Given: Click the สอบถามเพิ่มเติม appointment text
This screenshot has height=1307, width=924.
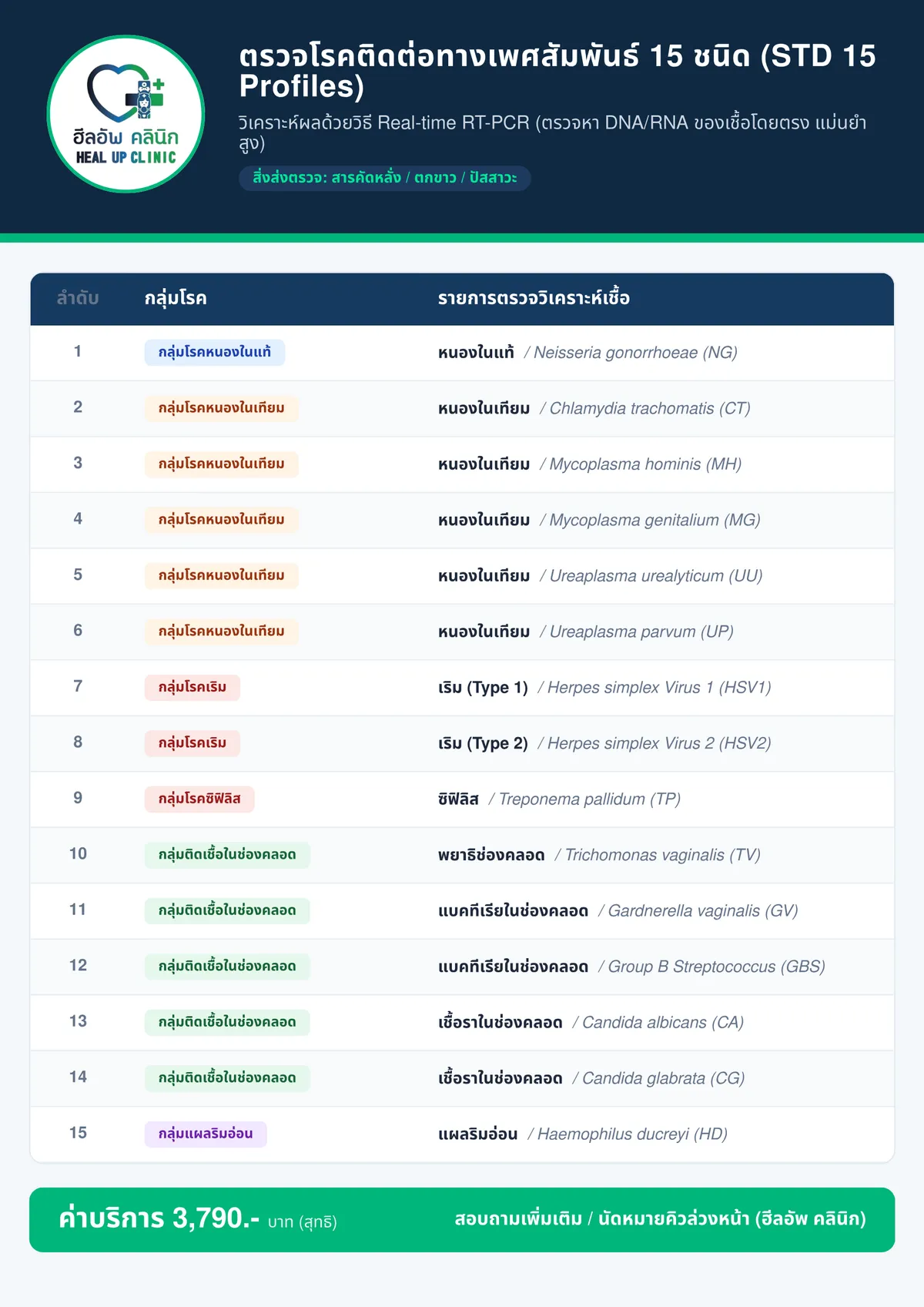Looking at the screenshot, I should click(660, 1219).
